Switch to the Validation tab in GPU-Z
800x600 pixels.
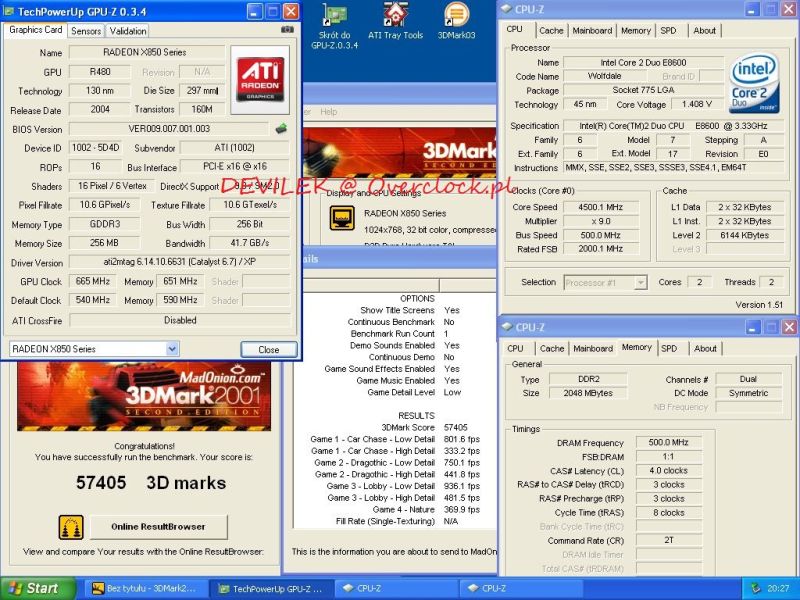128,31
